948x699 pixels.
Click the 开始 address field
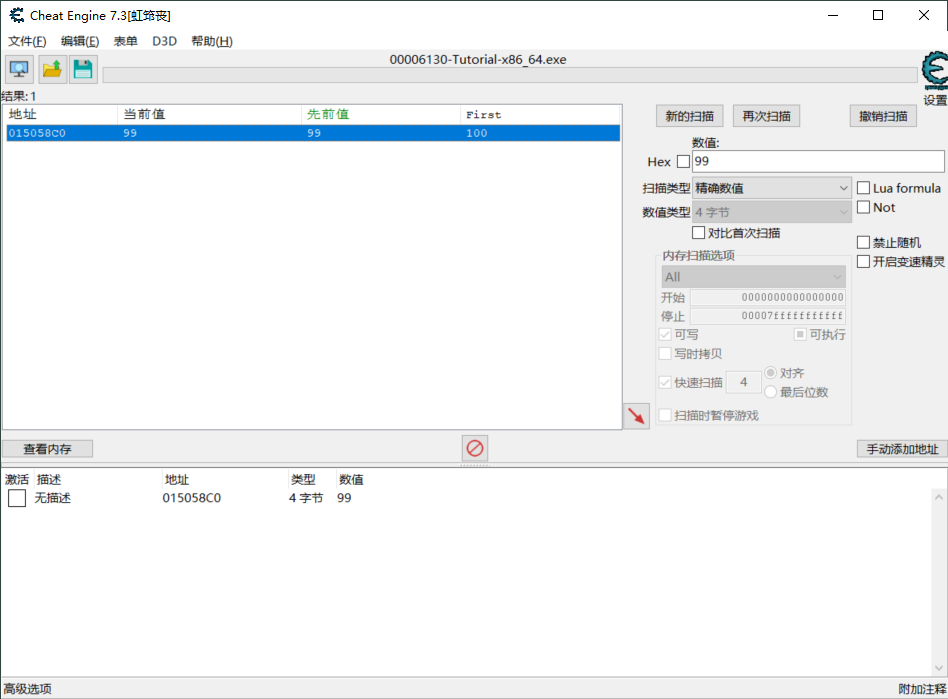[768, 297]
